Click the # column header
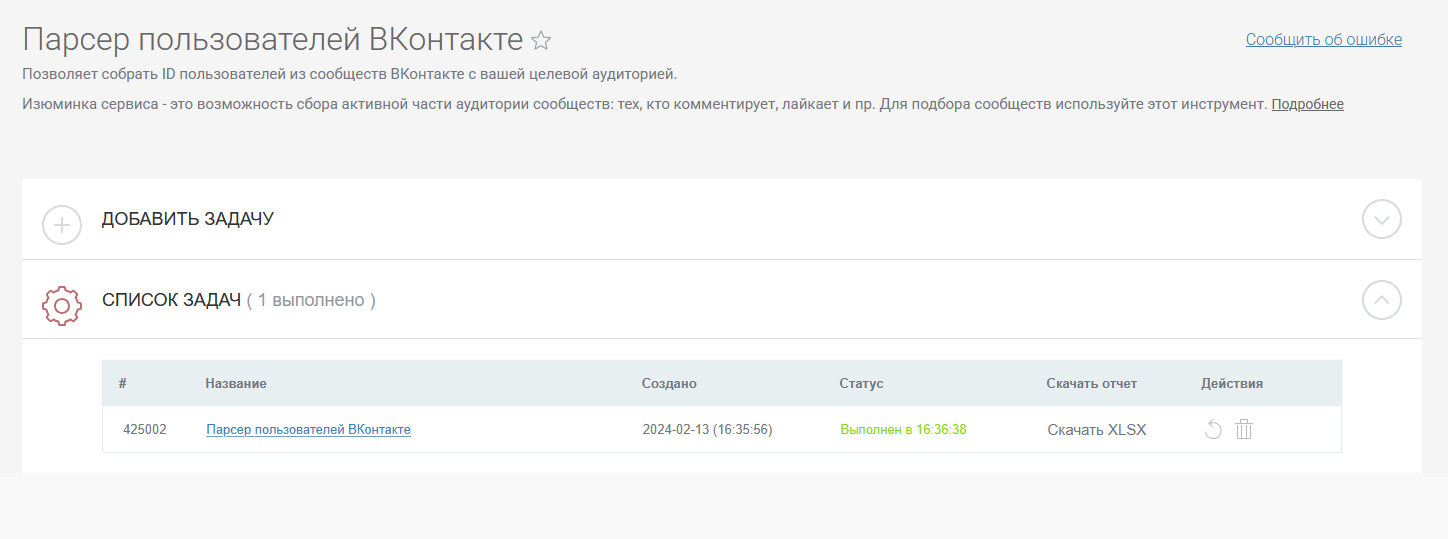 pos(122,384)
